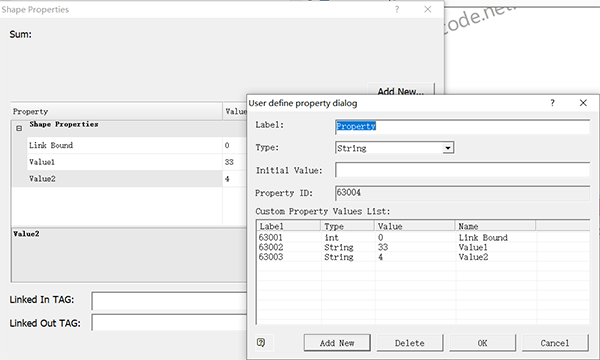Close the Shape Properties window
The height and width of the screenshot is (360, 600).
428,9
